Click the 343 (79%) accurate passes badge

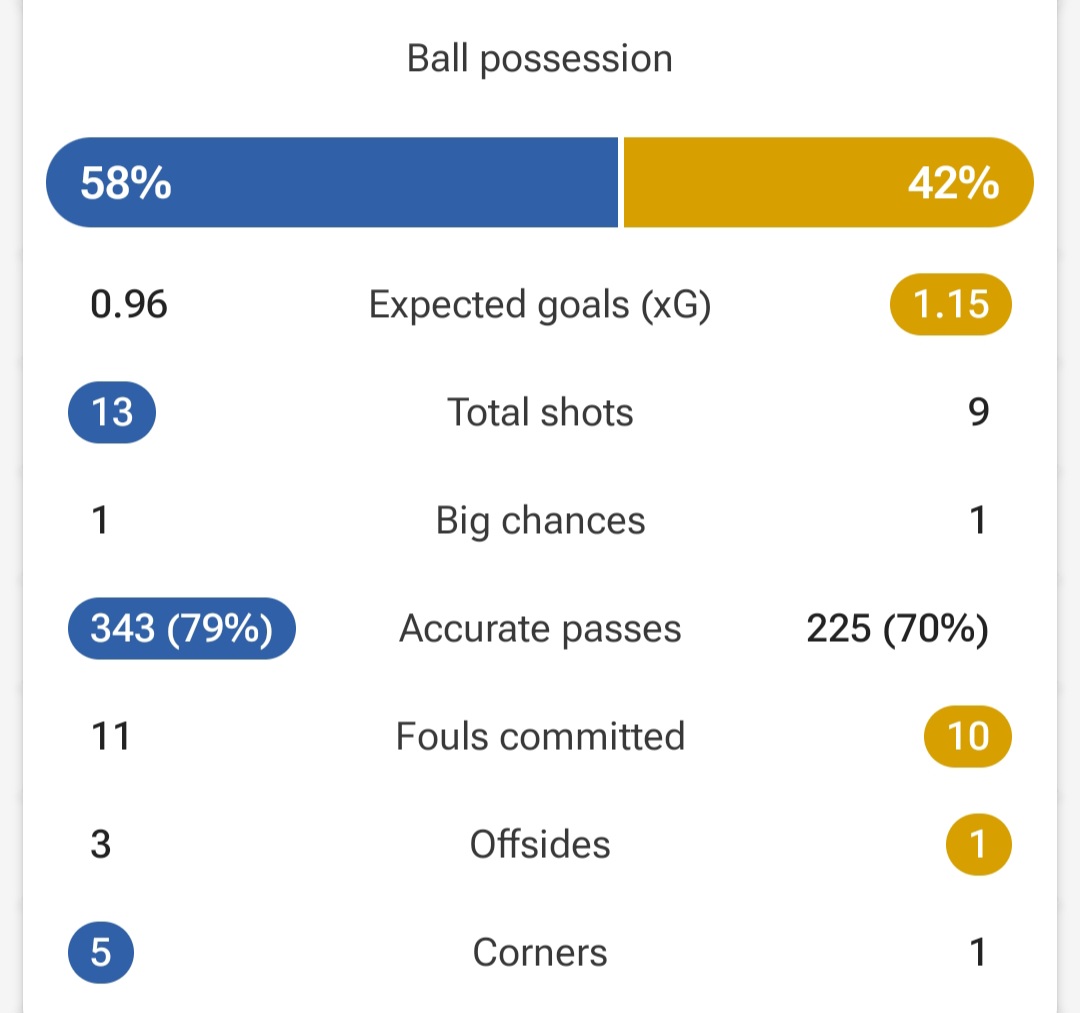point(182,628)
